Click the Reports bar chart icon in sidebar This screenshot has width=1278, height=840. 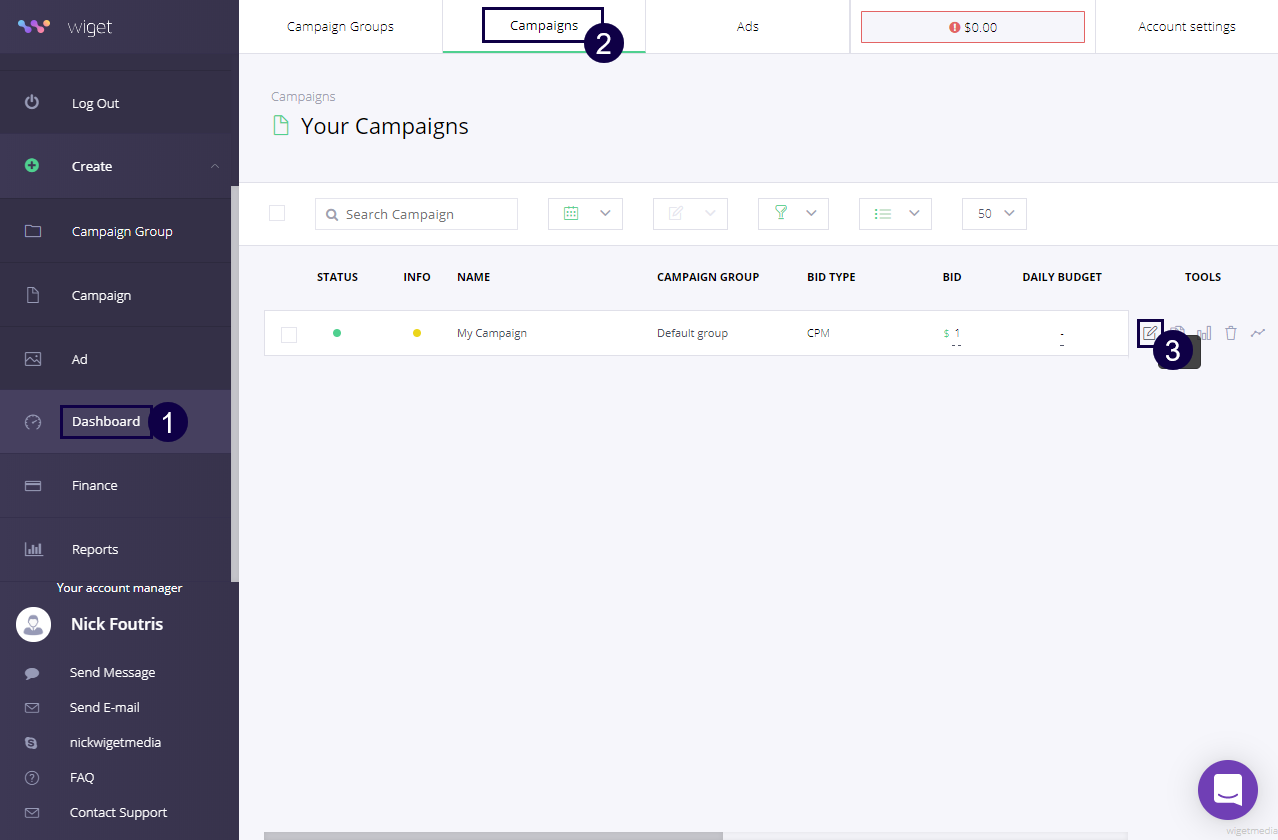point(33,549)
